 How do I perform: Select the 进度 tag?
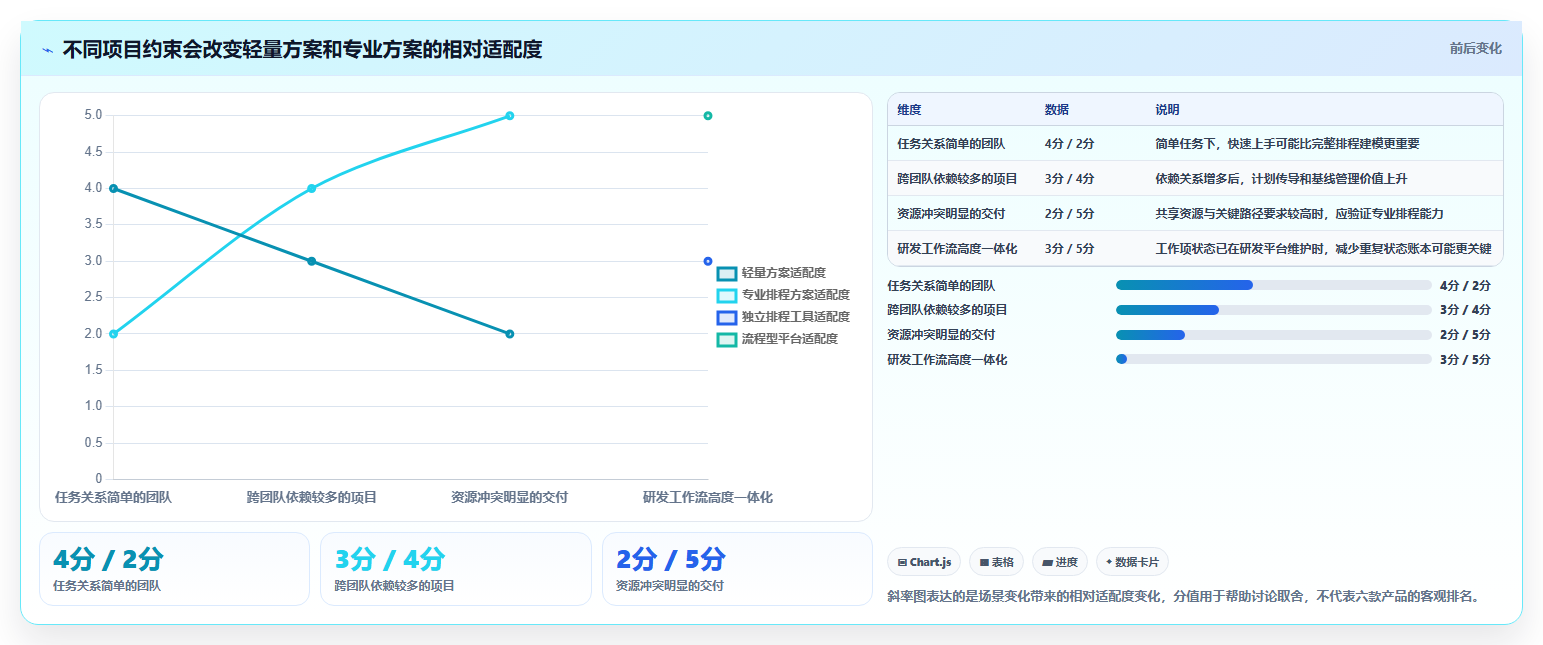coord(1059,562)
